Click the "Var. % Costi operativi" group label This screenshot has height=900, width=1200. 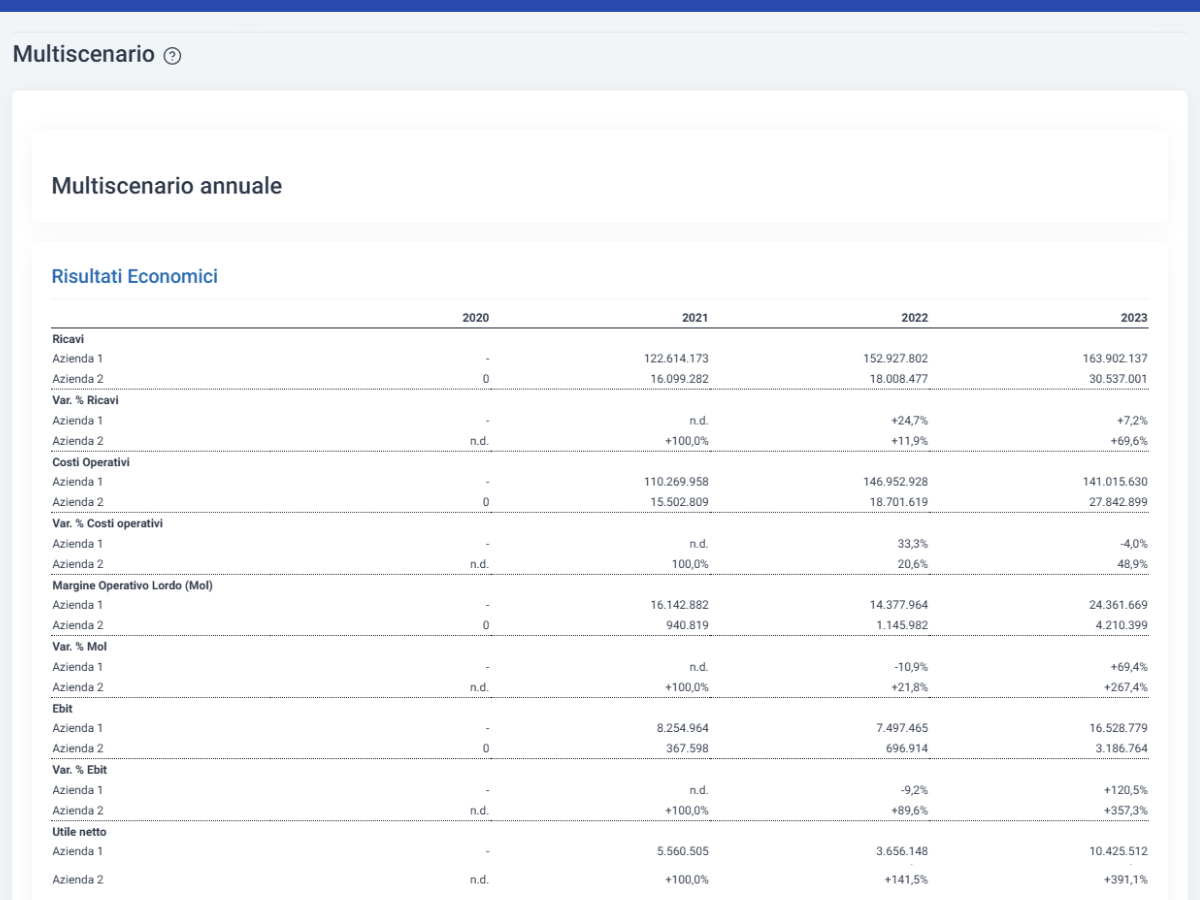pos(107,523)
